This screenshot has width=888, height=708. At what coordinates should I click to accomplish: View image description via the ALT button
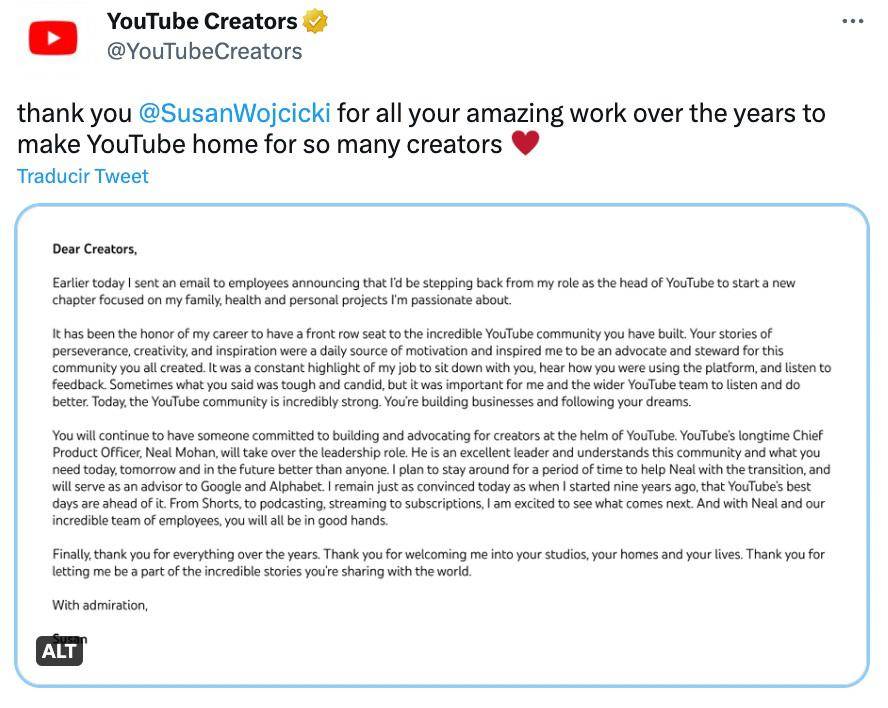[x=60, y=651]
